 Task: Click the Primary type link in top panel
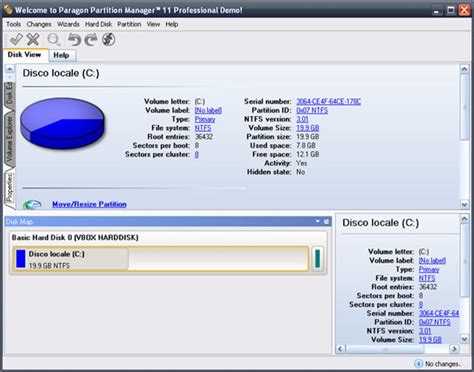coord(205,119)
